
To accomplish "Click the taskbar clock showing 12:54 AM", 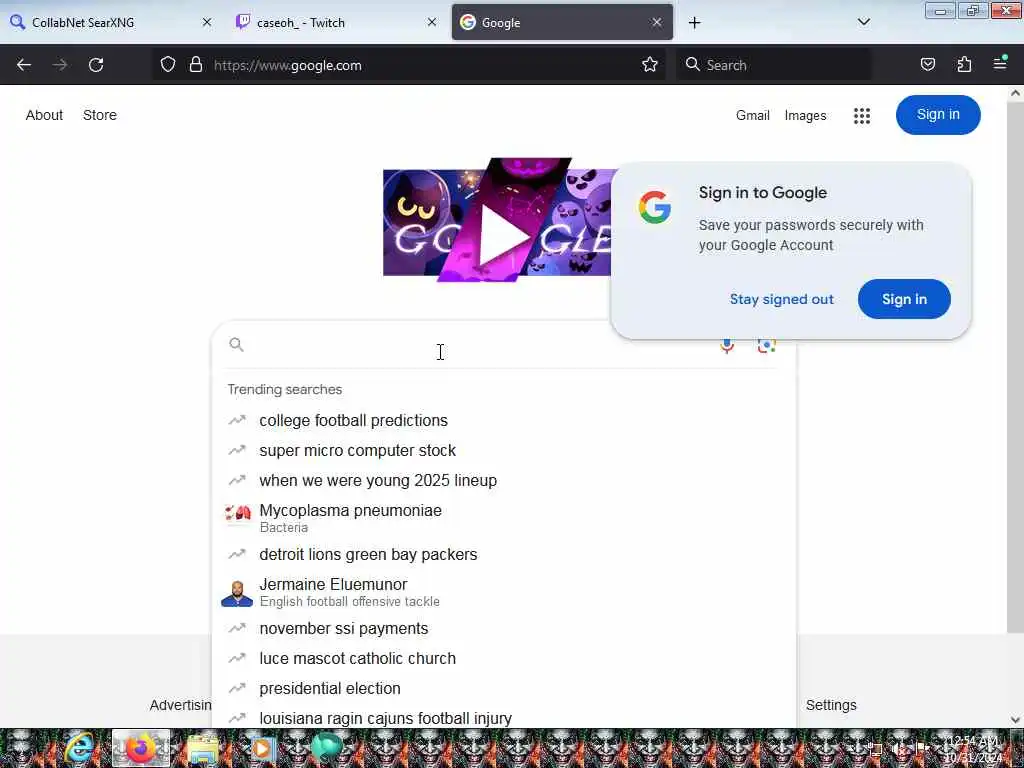I will tap(972, 748).
